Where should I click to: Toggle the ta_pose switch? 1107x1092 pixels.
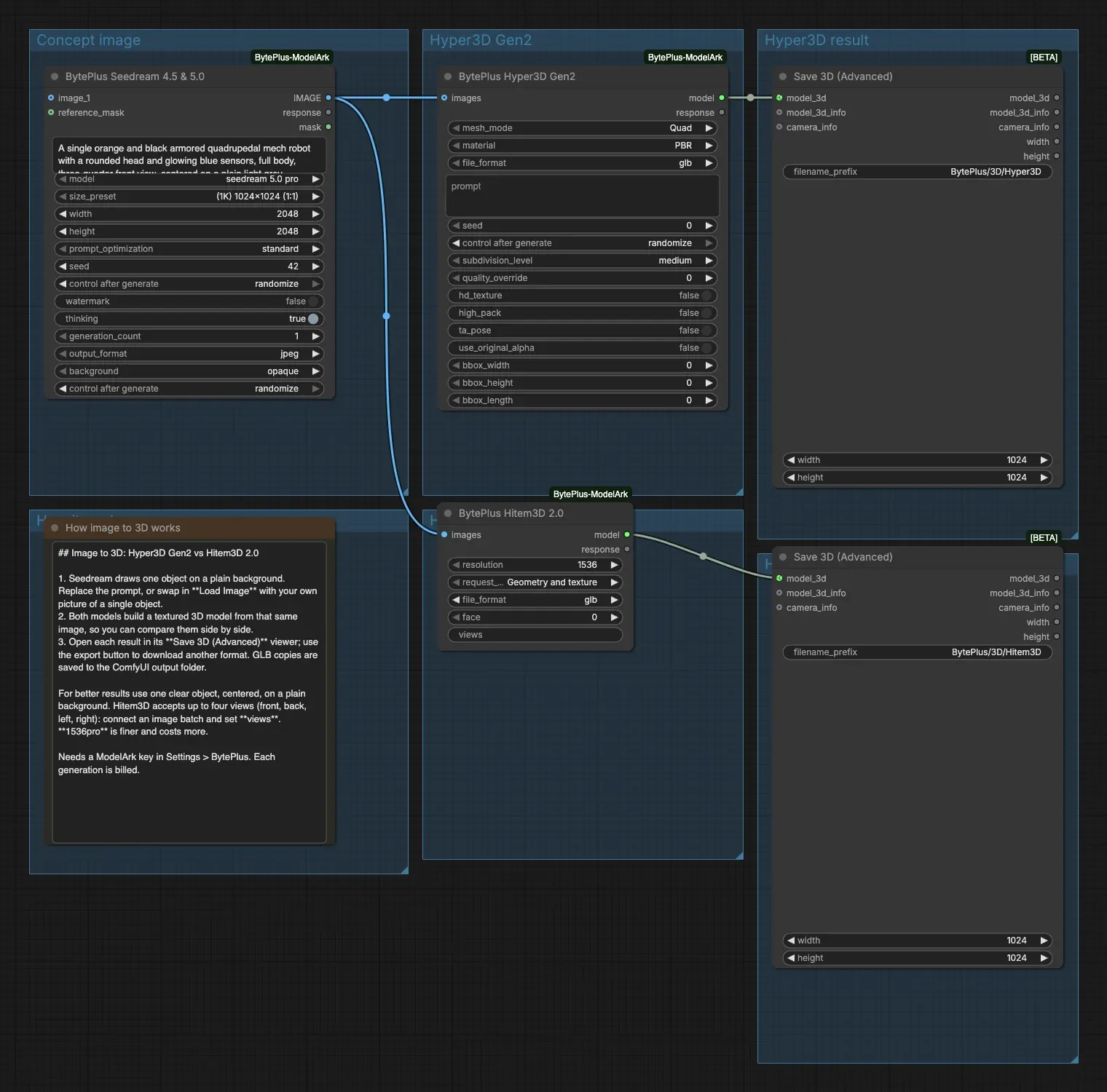tap(706, 331)
